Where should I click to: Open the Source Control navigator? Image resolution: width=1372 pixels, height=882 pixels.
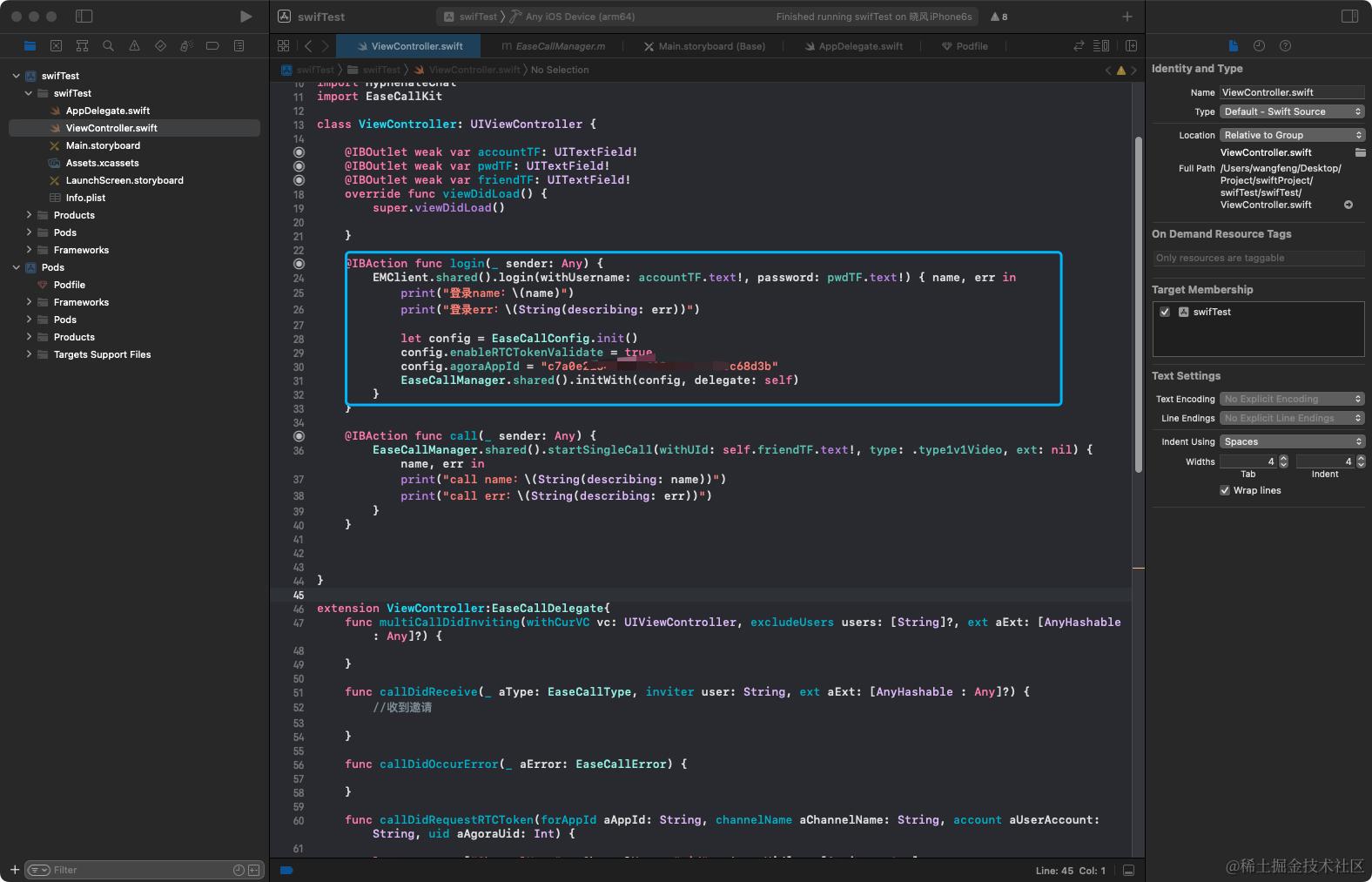pyautogui.click(x=56, y=46)
